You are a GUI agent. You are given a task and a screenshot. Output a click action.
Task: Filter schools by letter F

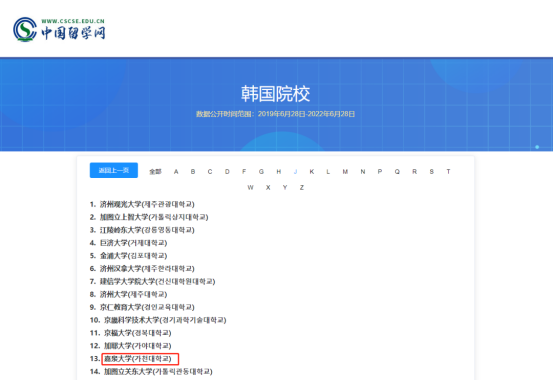(244, 172)
